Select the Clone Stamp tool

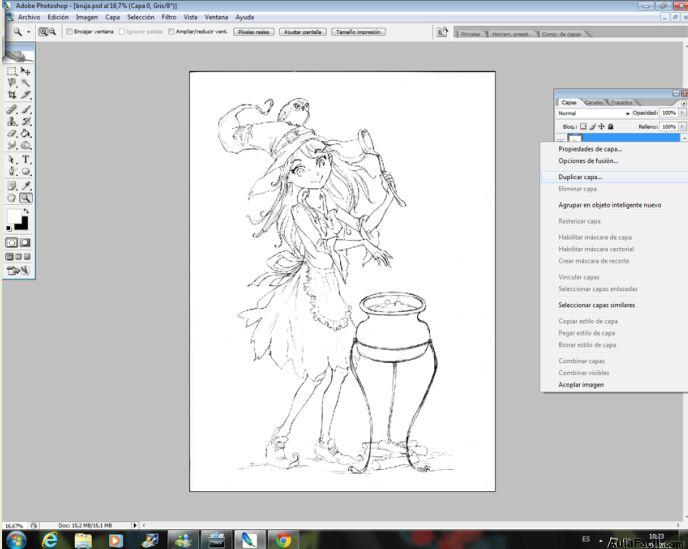(x=12, y=121)
